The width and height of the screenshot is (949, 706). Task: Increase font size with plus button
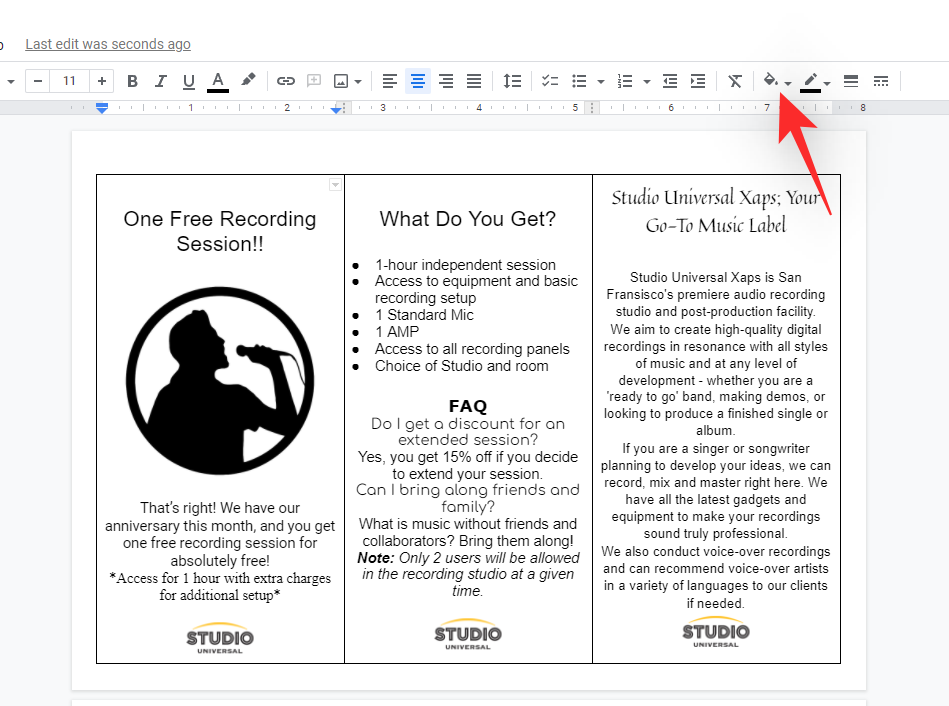click(x=103, y=81)
